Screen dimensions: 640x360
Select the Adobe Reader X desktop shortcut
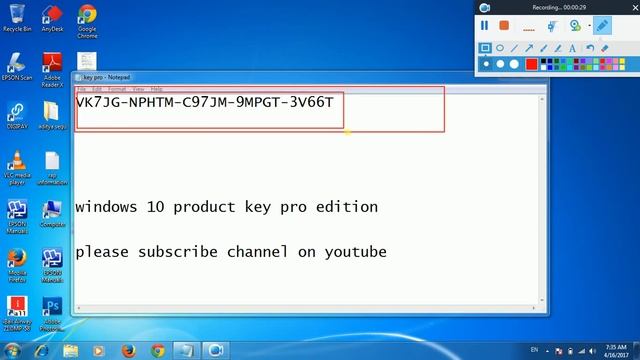[x=52, y=69]
